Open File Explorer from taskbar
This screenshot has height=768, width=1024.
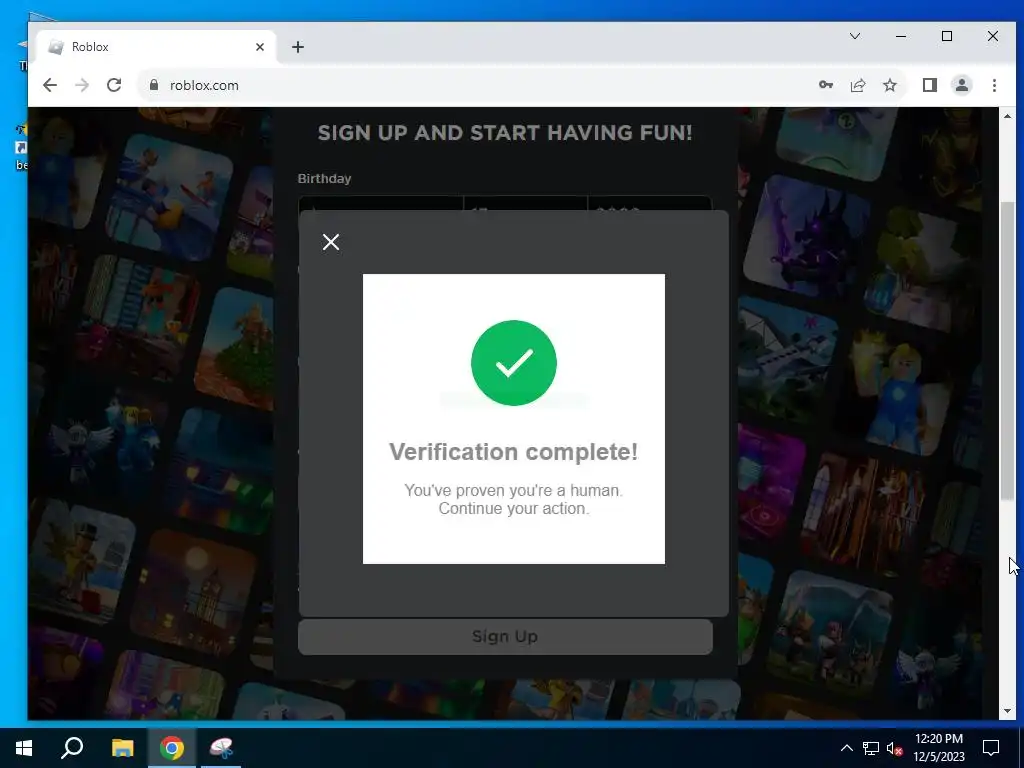tap(122, 748)
